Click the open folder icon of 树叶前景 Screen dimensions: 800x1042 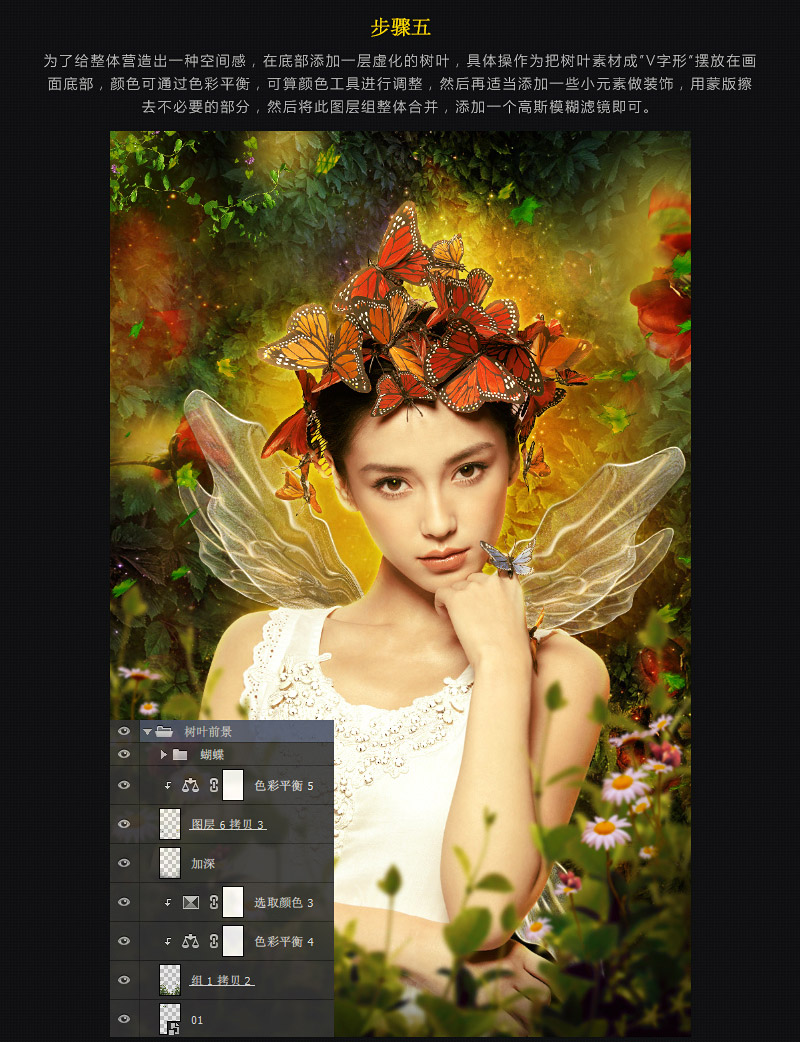coord(164,732)
